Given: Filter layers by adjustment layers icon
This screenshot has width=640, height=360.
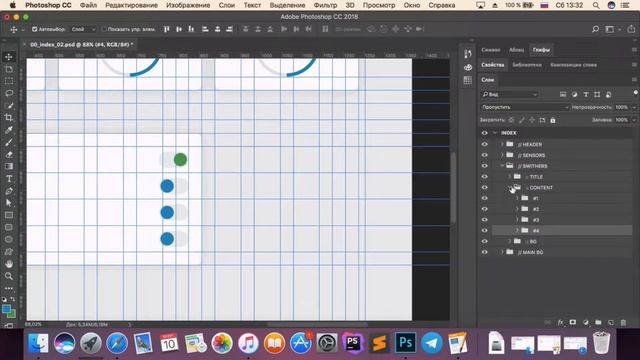Looking at the screenshot, I should (x=574, y=94).
